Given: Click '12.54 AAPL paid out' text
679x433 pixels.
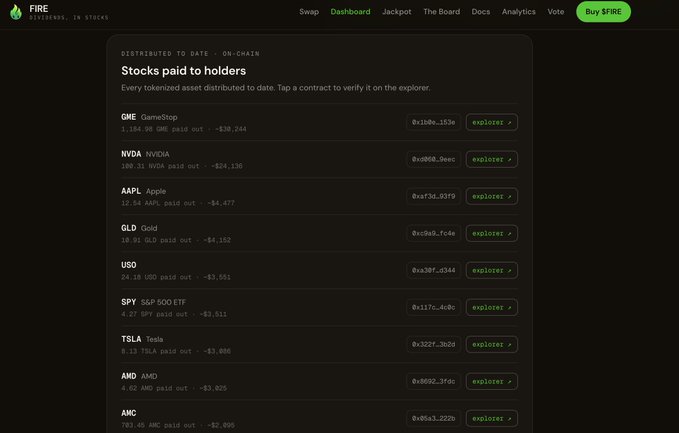Looking at the screenshot, I should pyautogui.click(x=158, y=203).
